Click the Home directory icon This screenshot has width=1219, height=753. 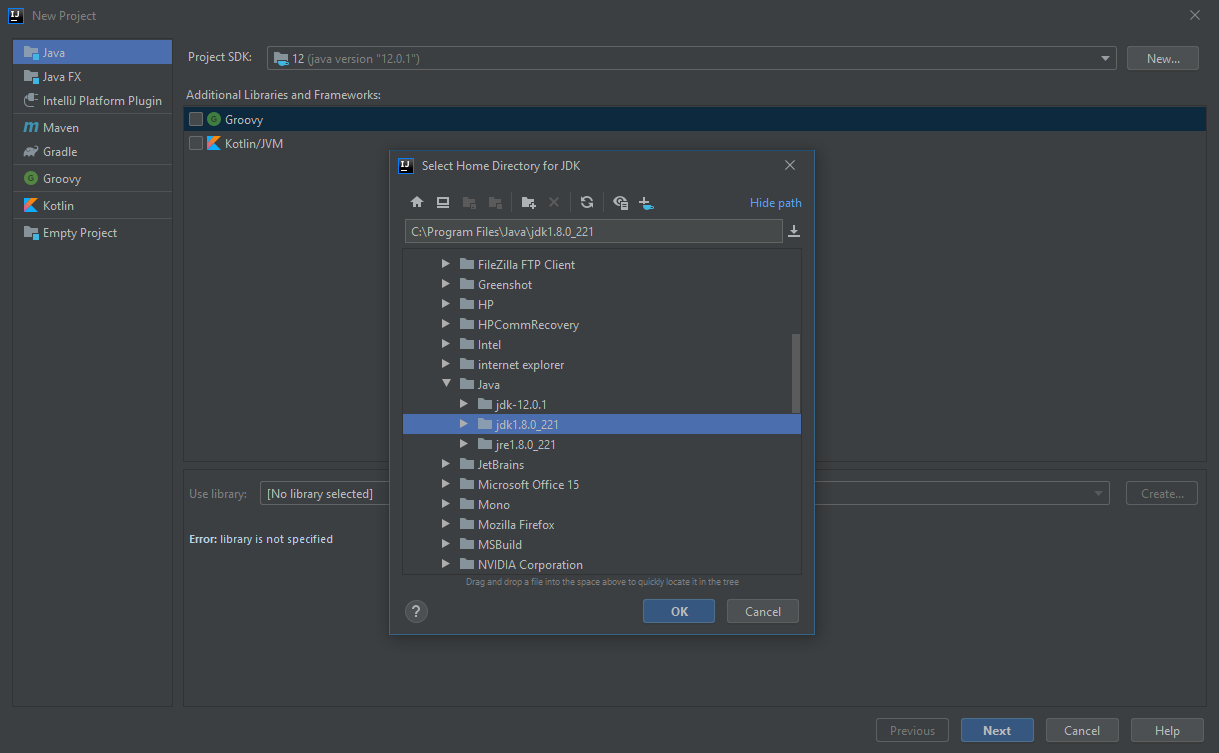click(x=417, y=203)
